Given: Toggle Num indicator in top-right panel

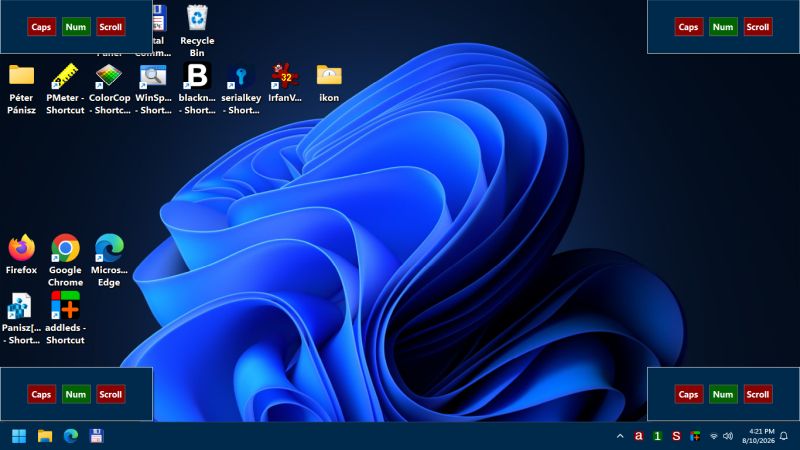Looking at the screenshot, I should pyautogui.click(x=723, y=27).
